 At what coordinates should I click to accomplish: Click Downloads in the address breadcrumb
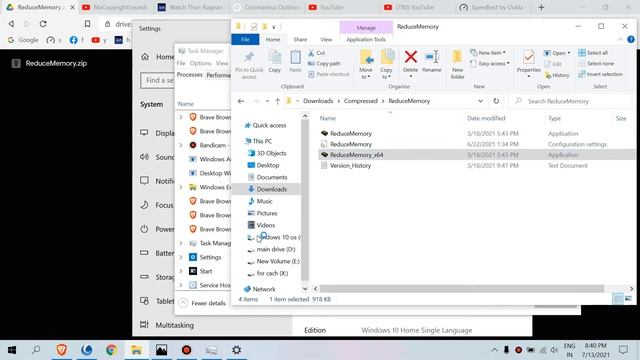tap(318, 101)
